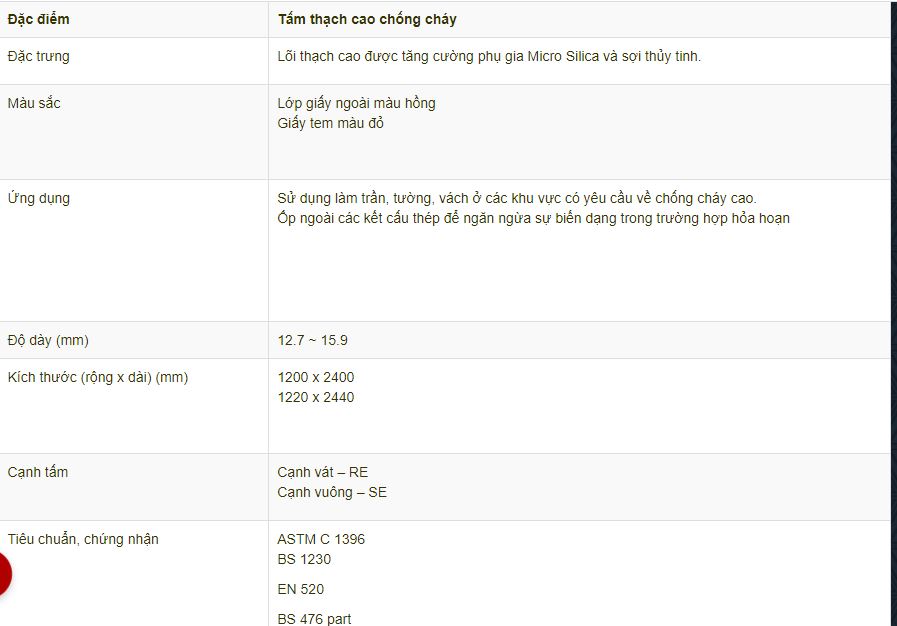Click the '1220 x 2440' size value

click(316, 397)
